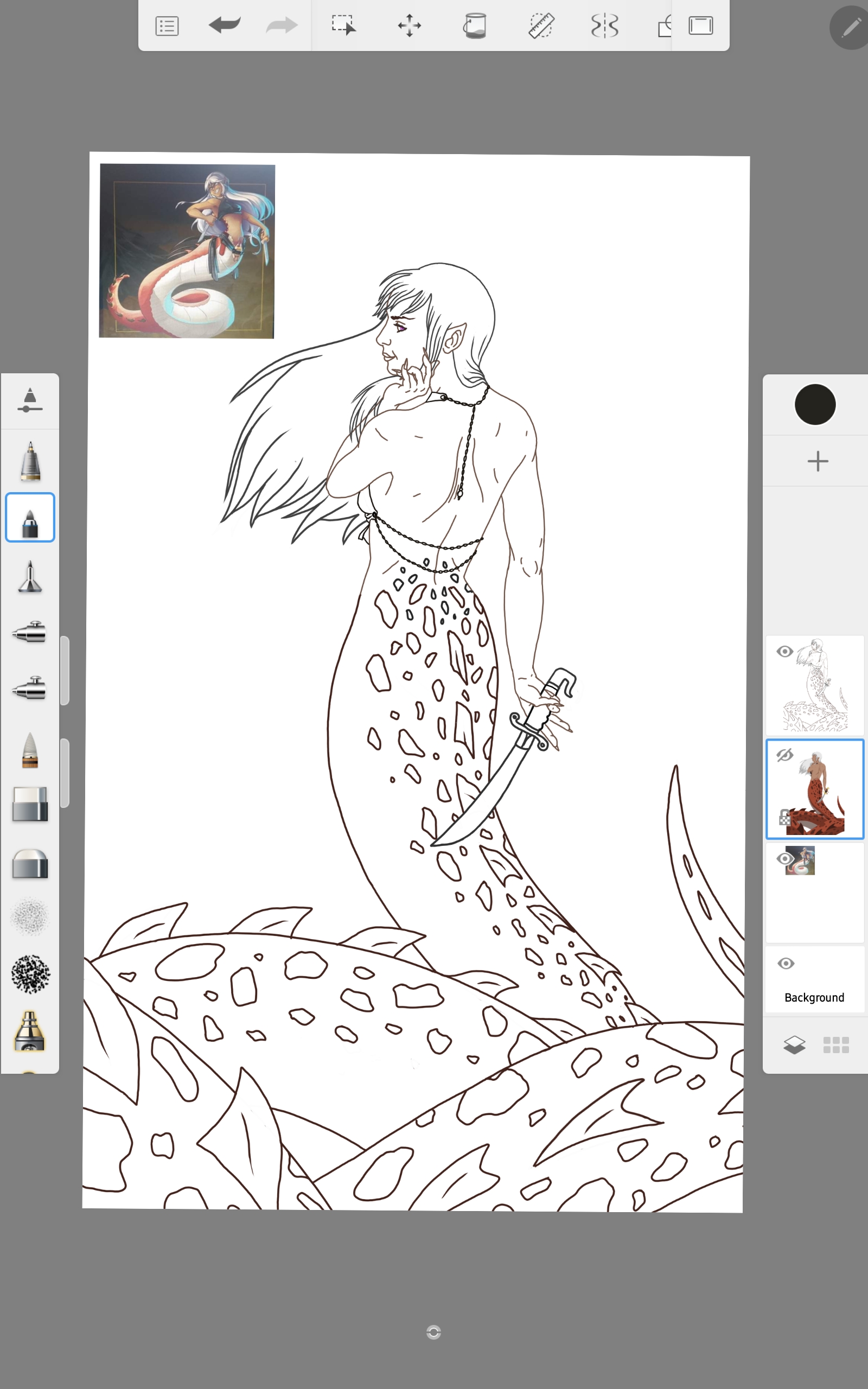Open the layer editor stack icon
The height and width of the screenshot is (1389, 868).
[x=794, y=1044]
